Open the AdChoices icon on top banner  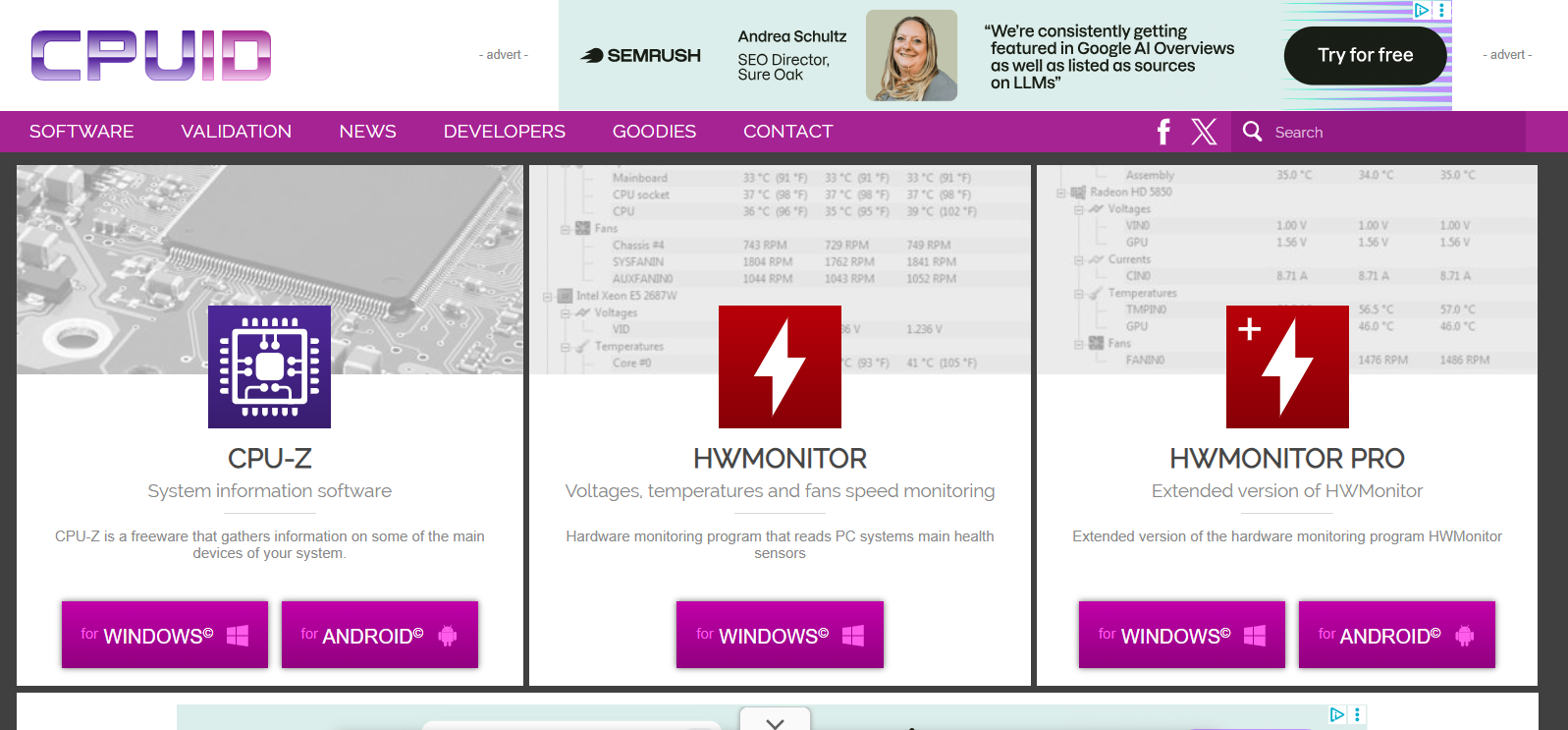[1421, 10]
